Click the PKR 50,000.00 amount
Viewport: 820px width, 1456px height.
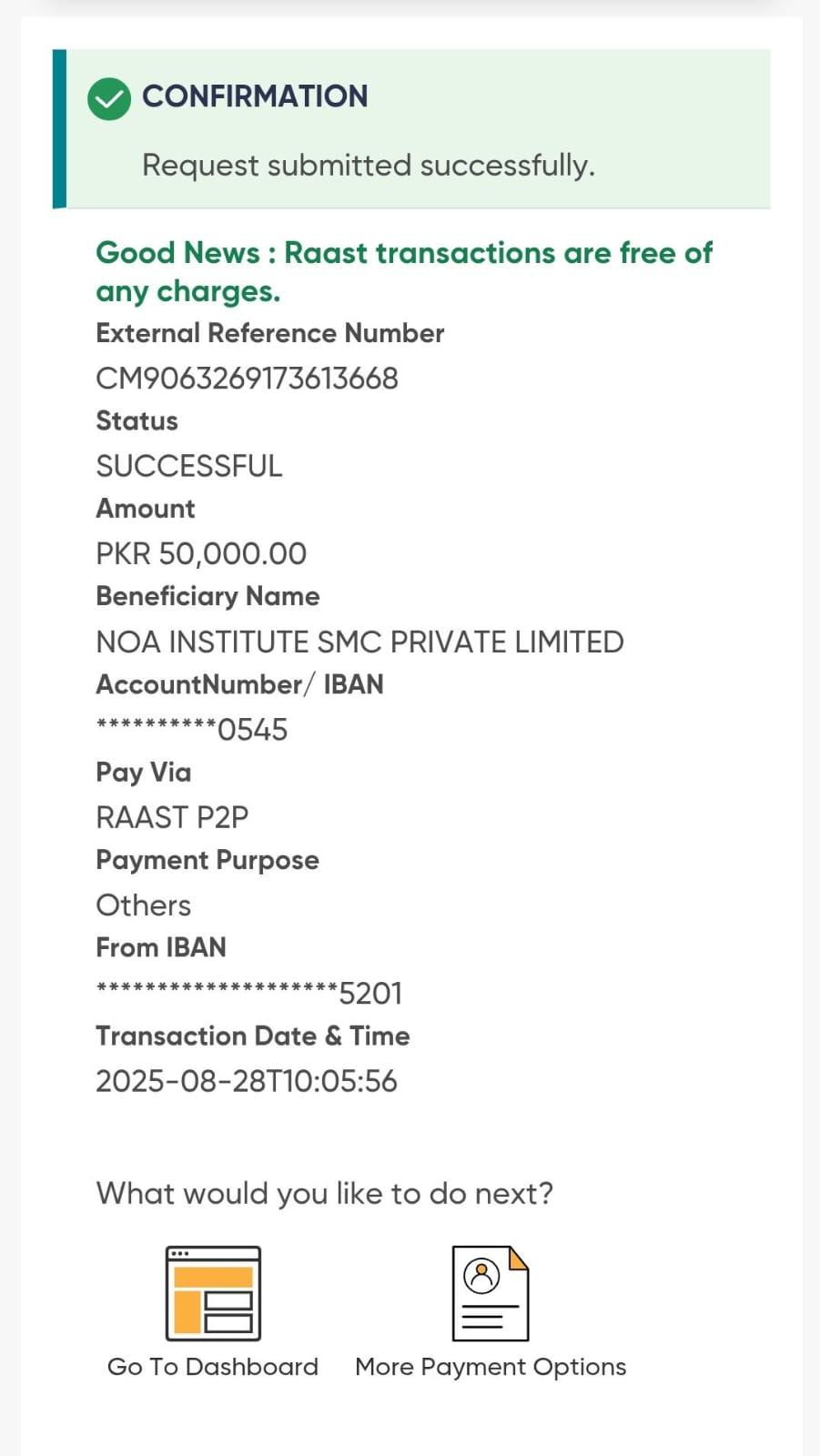[x=201, y=553]
